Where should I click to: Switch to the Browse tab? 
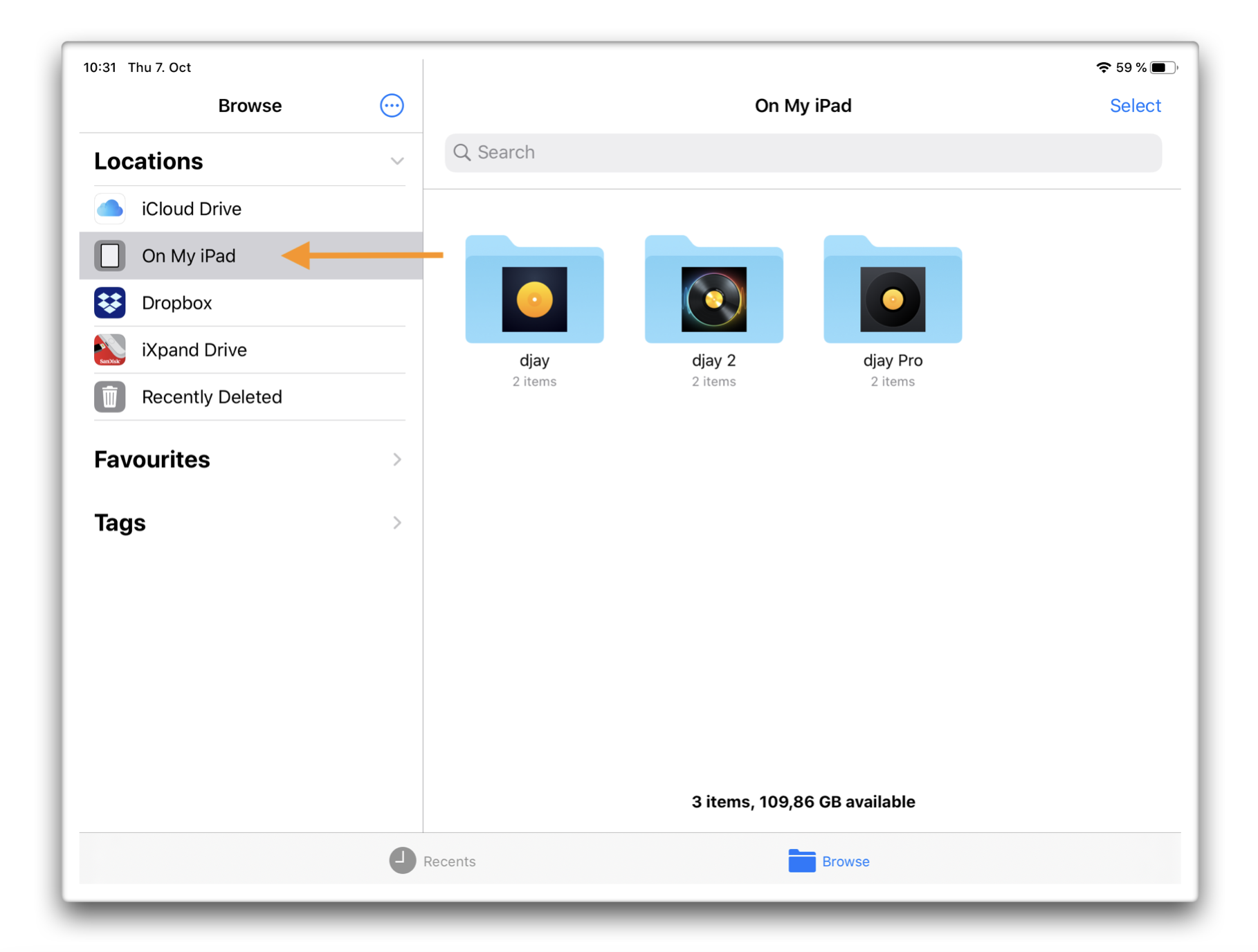(828, 861)
